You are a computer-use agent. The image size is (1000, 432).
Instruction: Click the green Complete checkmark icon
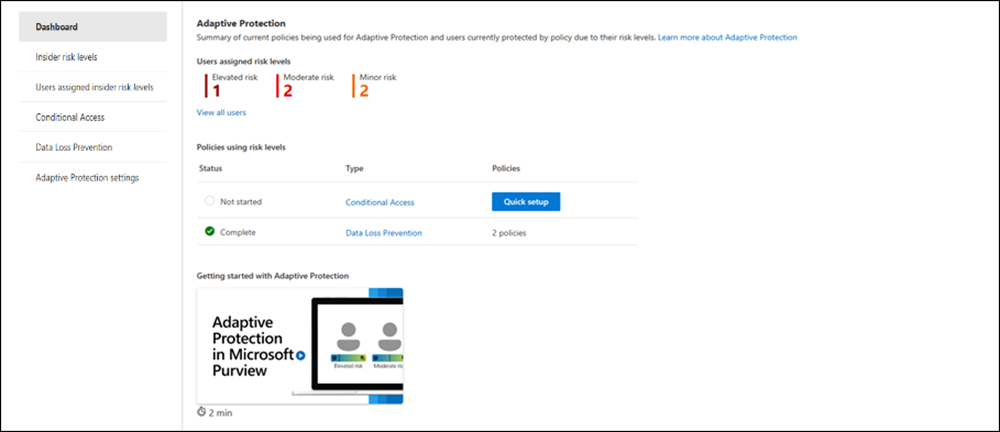point(209,232)
